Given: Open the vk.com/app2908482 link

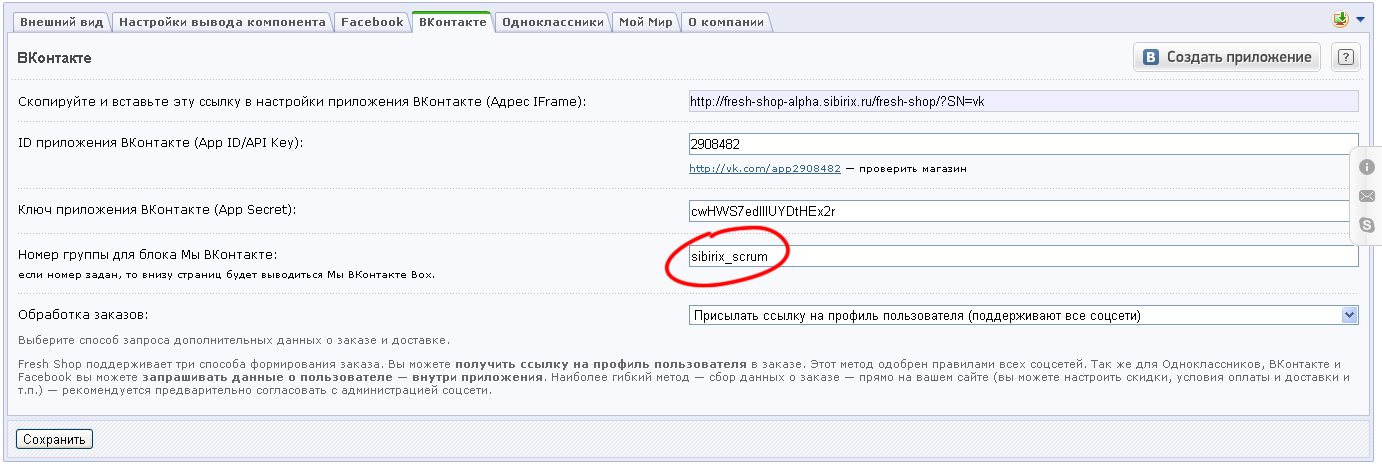Looking at the screenshot, I should tap(765, 169).
